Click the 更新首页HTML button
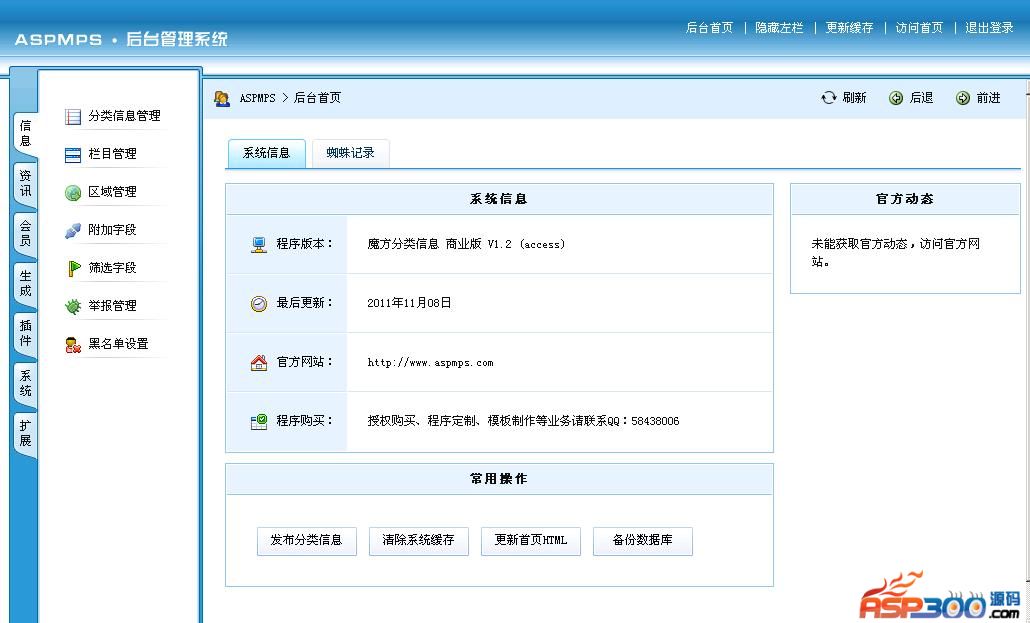 pyautogui.click(x=531, y=541)
